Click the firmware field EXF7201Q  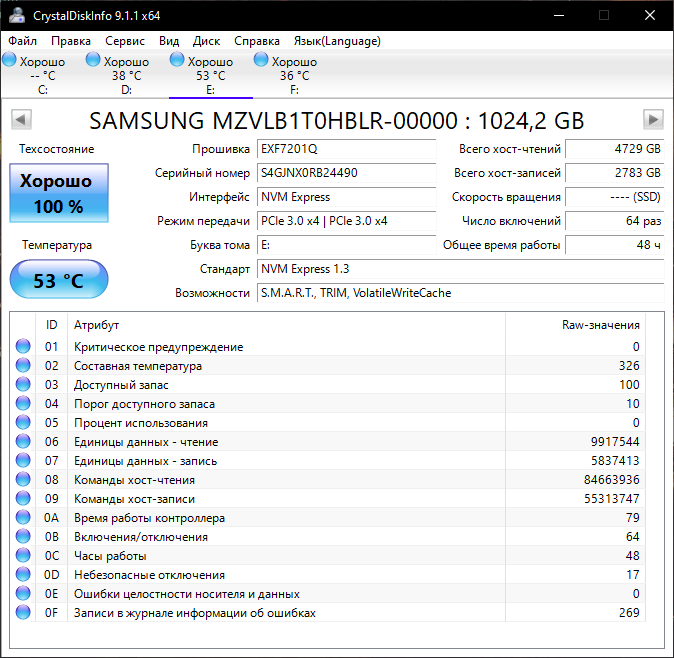tap(346, 149)
